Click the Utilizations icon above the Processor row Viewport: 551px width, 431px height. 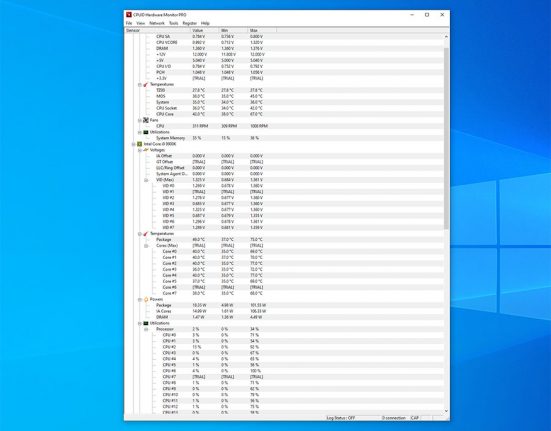(146, 323)
